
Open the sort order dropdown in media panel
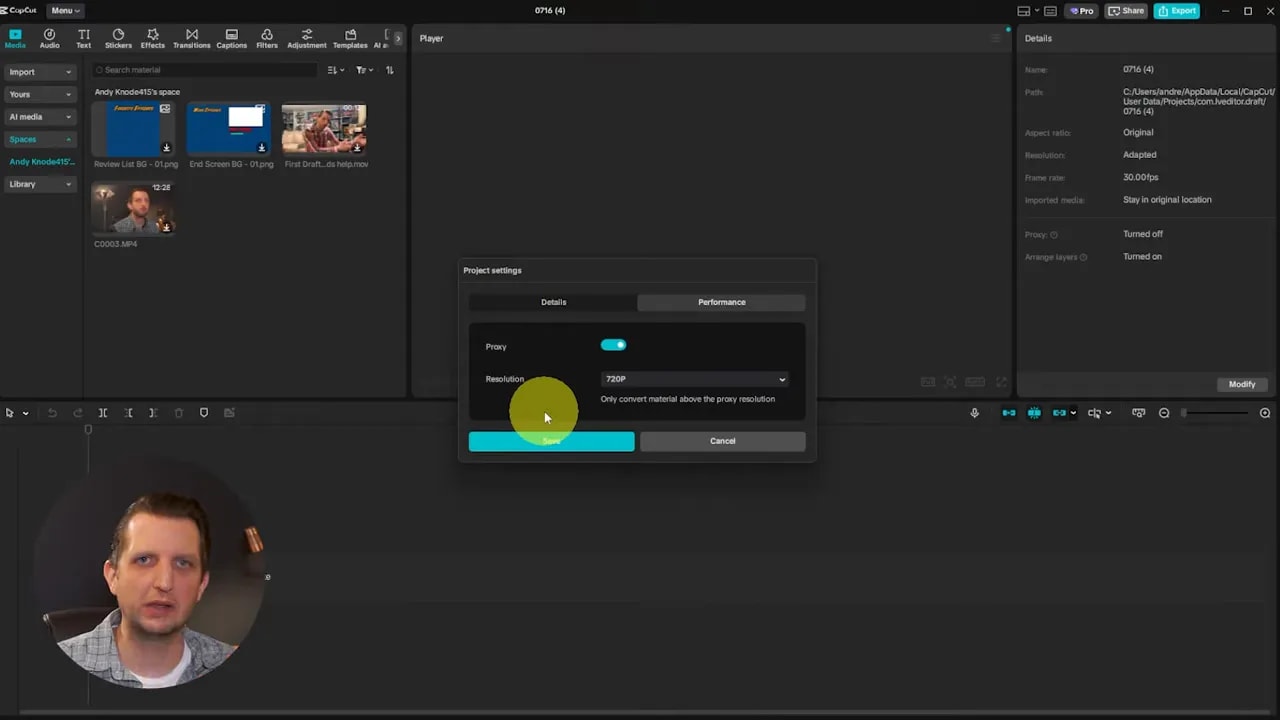tap(333, 70)
